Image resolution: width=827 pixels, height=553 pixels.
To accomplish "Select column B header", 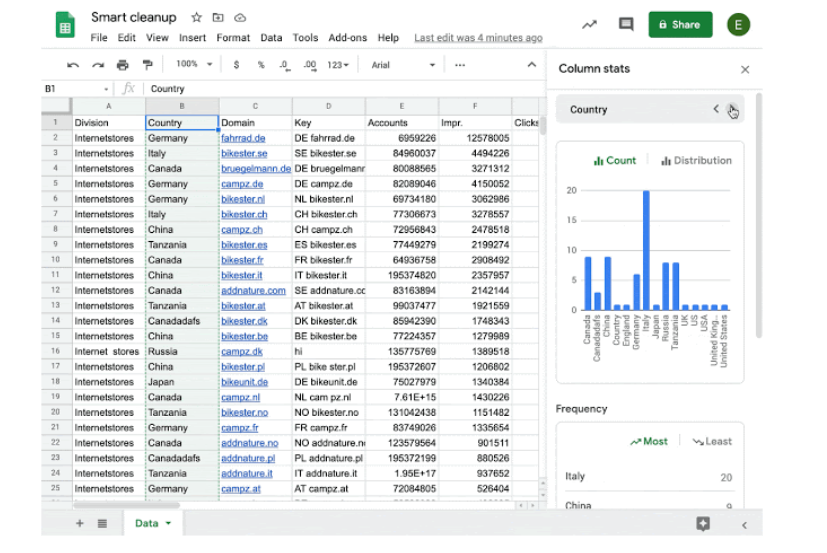I will click(182, 106).
